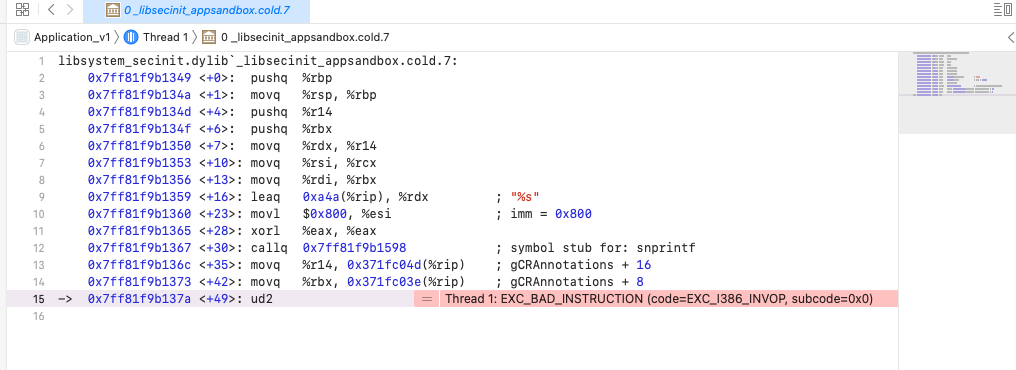Image resolution: width=1016 pixels, height=370 pixels.
Task: Open the editor options lines icon
Action: [1000, 9]
